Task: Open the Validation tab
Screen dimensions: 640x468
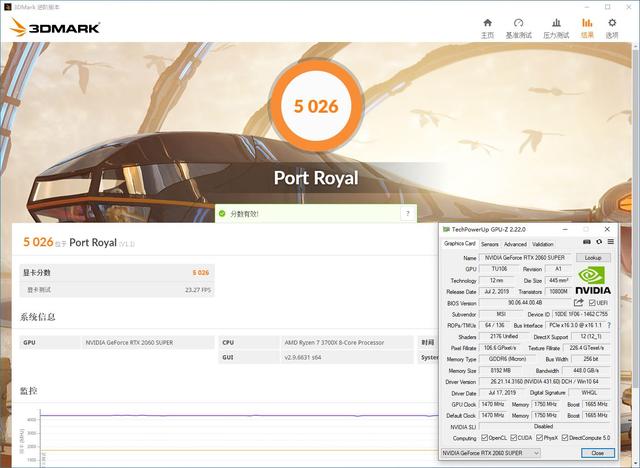Action: [x=543, y=243]
